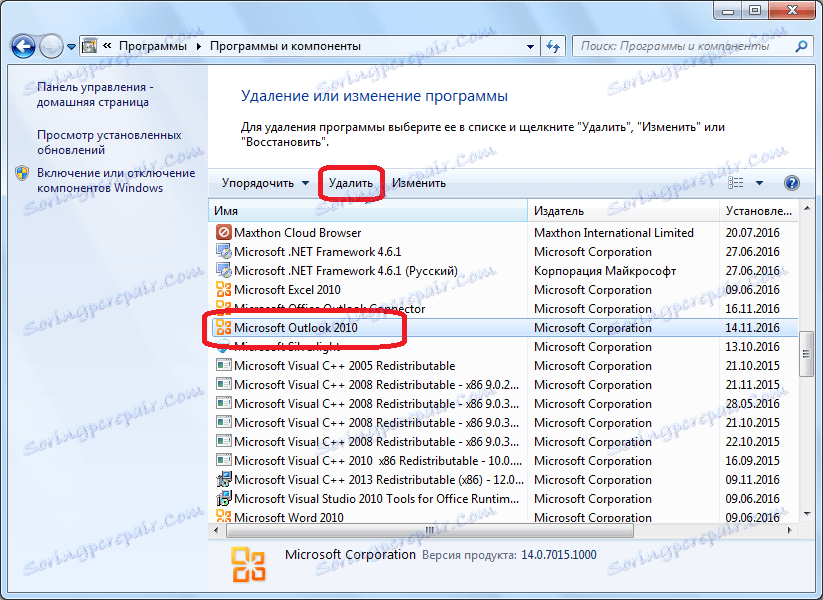
Task: Go forward with the Forward arrow button
Action: coord(51,47)
